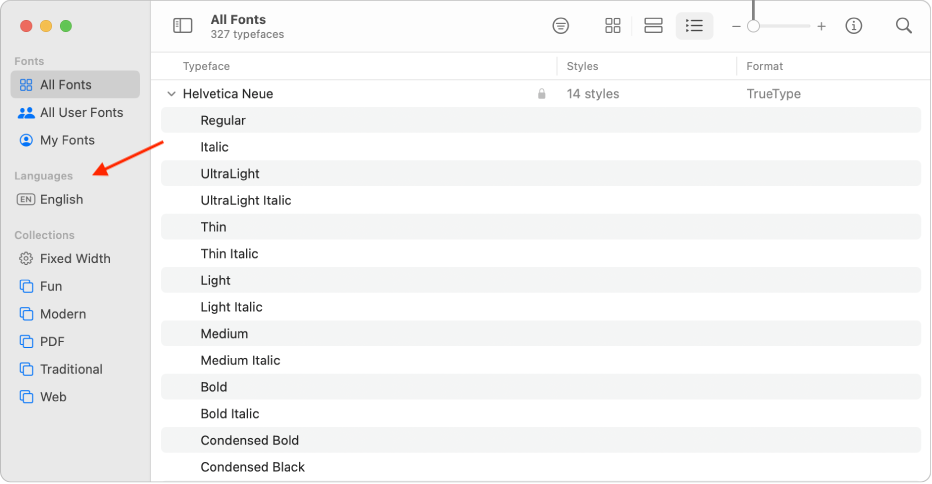Image resolution: width=932 pixels, height=484 pixels.
Task: Click the 14 styles cell
Action: coord(593,94)
